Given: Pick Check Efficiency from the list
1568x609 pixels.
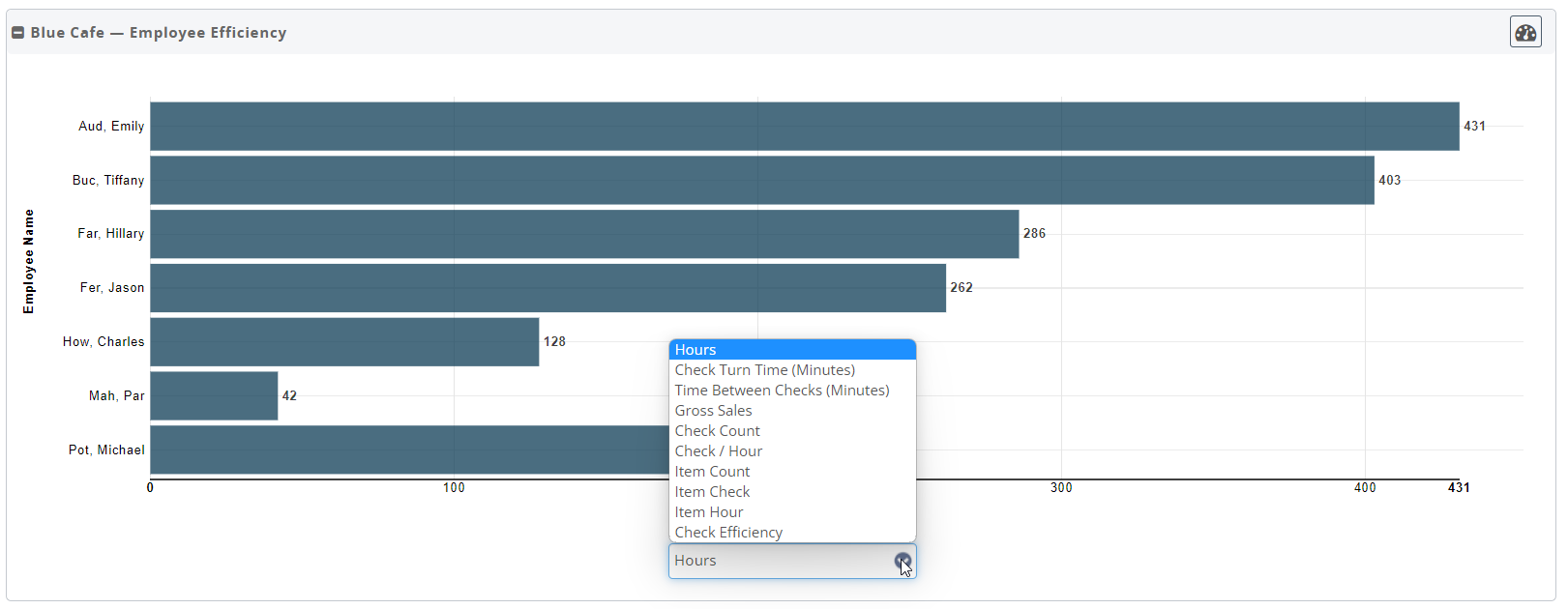Looking at the screenshot, I should pos(728,533).
